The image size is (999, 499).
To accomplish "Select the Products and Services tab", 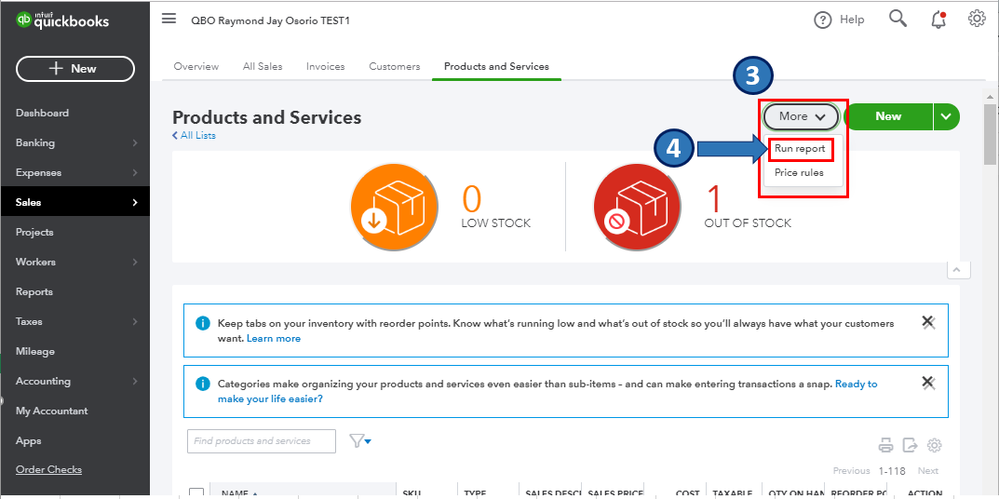I will (x=496, y=66).
